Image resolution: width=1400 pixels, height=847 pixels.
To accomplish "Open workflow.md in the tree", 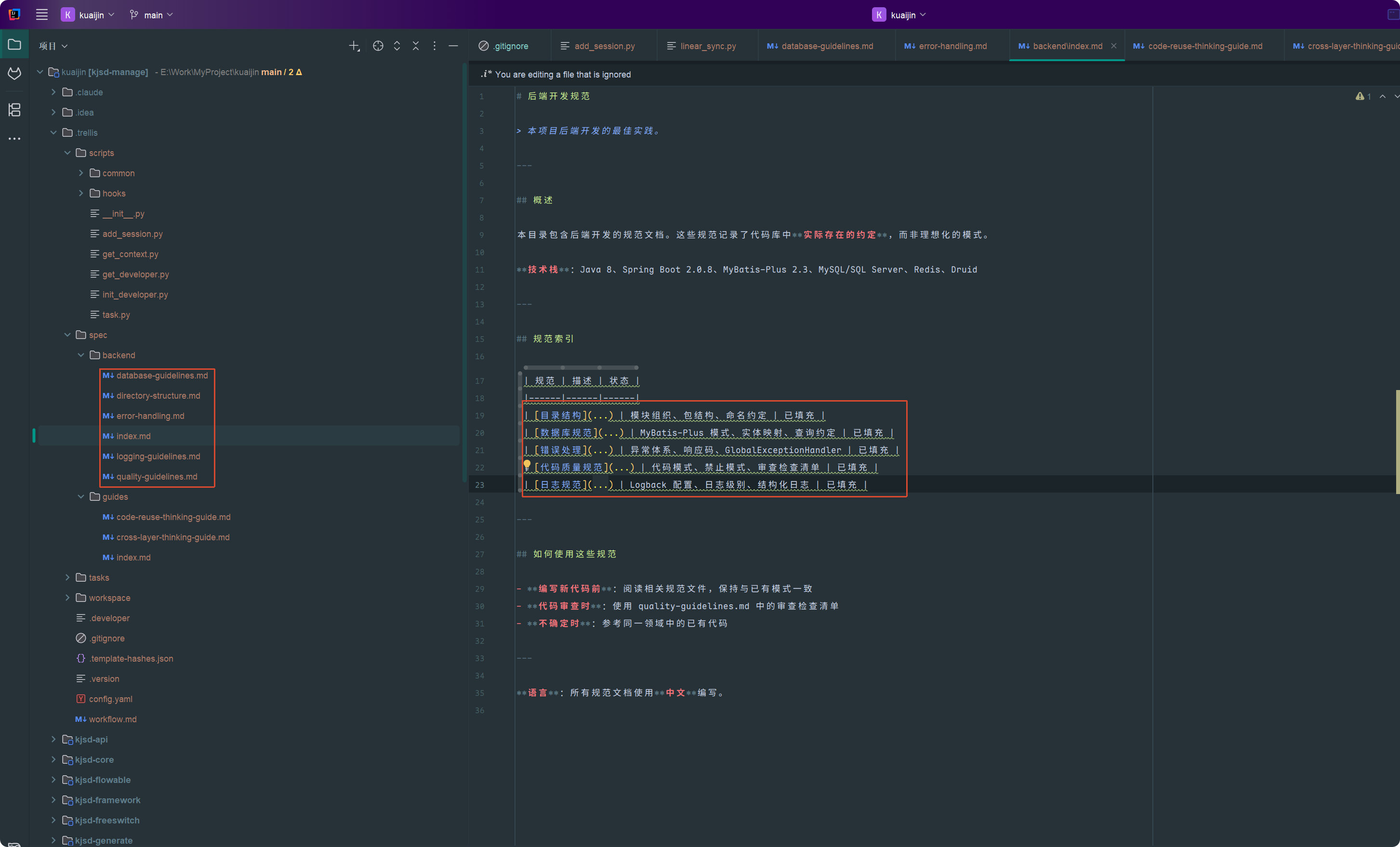I will coord(113,719).
